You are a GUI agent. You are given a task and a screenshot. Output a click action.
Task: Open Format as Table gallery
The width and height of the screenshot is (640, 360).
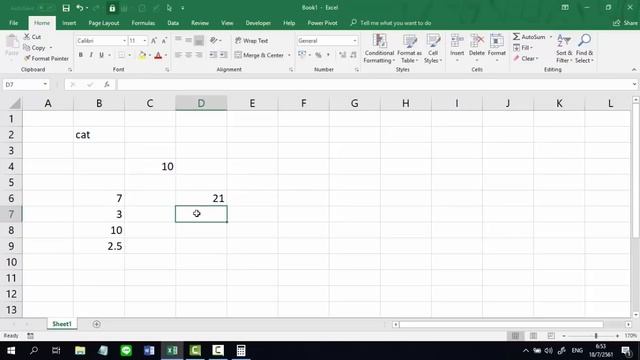409,49
